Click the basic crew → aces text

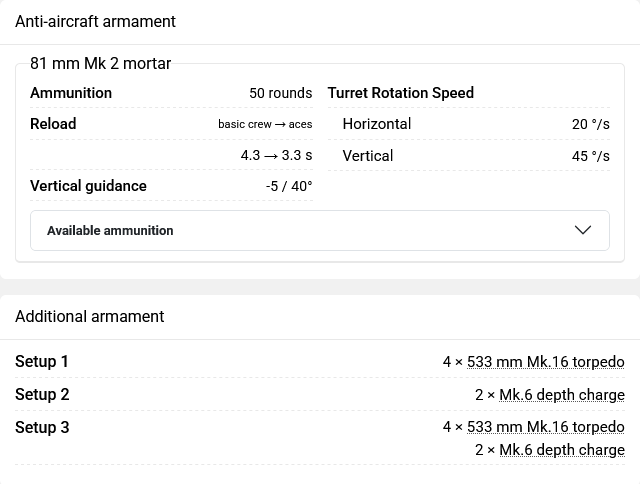click(265, 124)
